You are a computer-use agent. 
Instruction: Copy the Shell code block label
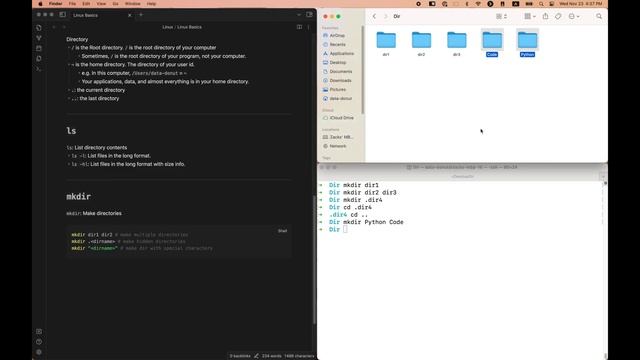[282, 231]
